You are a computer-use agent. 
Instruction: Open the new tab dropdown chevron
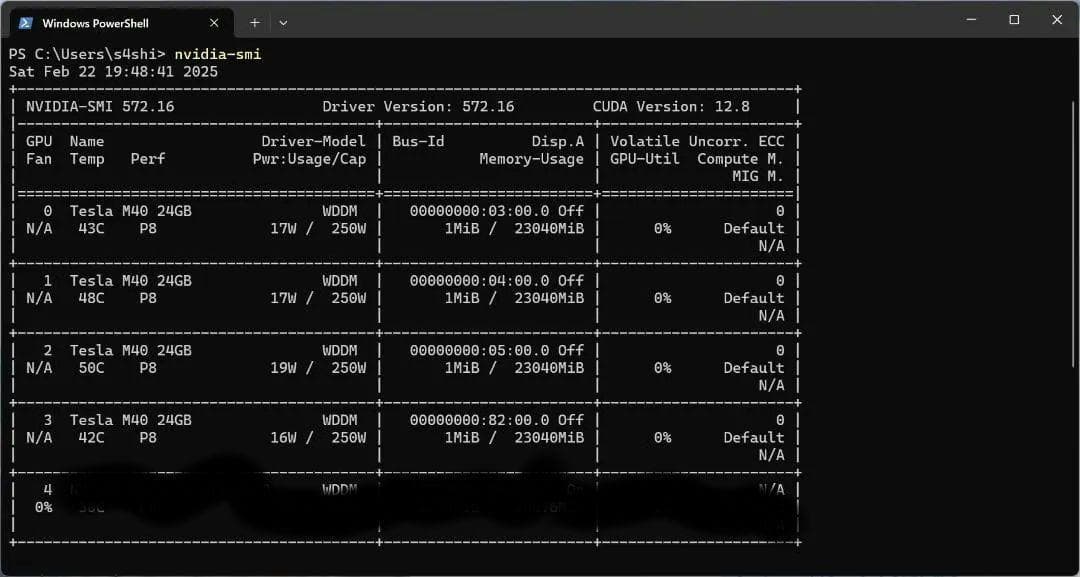point(283,21)
